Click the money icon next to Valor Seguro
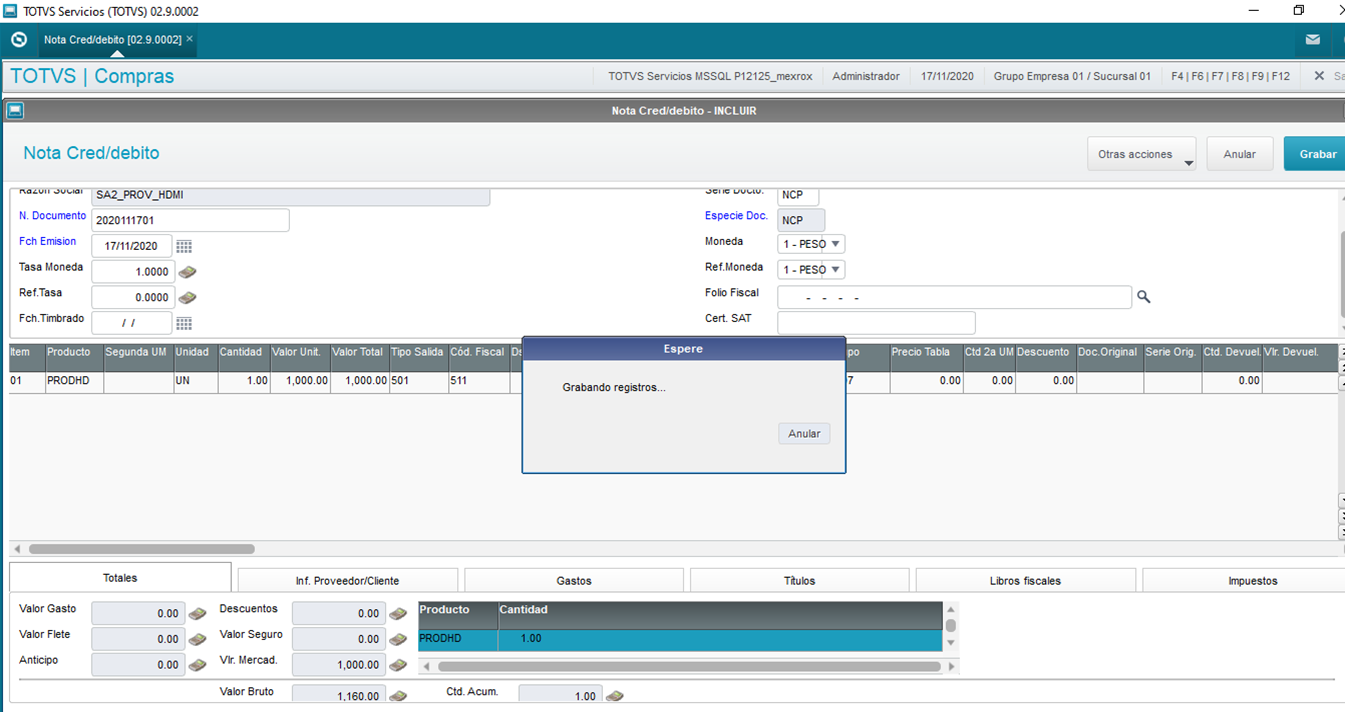 pyautogui.click(x=398, y=639)
